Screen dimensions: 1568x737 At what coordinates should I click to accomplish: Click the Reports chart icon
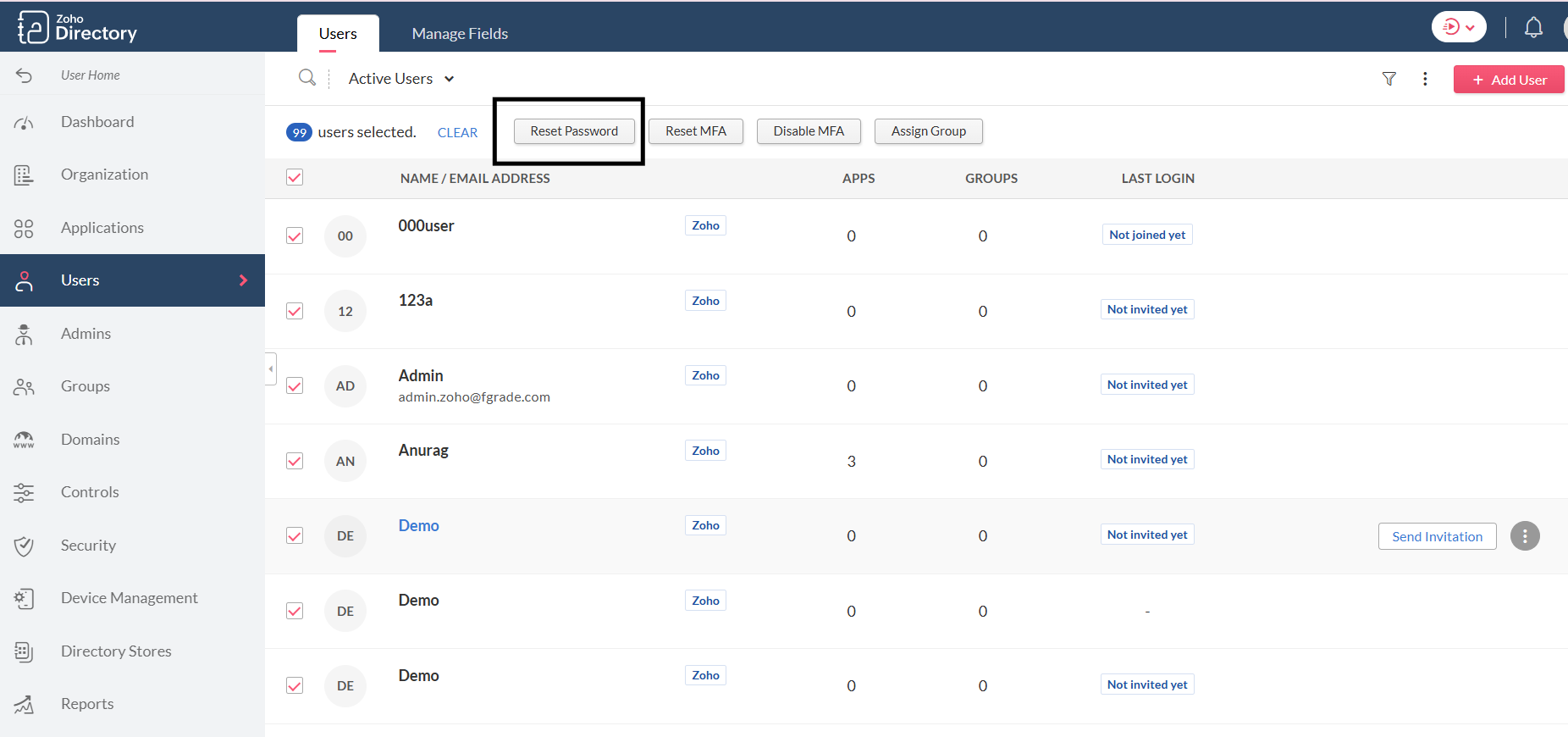[24, 704]
